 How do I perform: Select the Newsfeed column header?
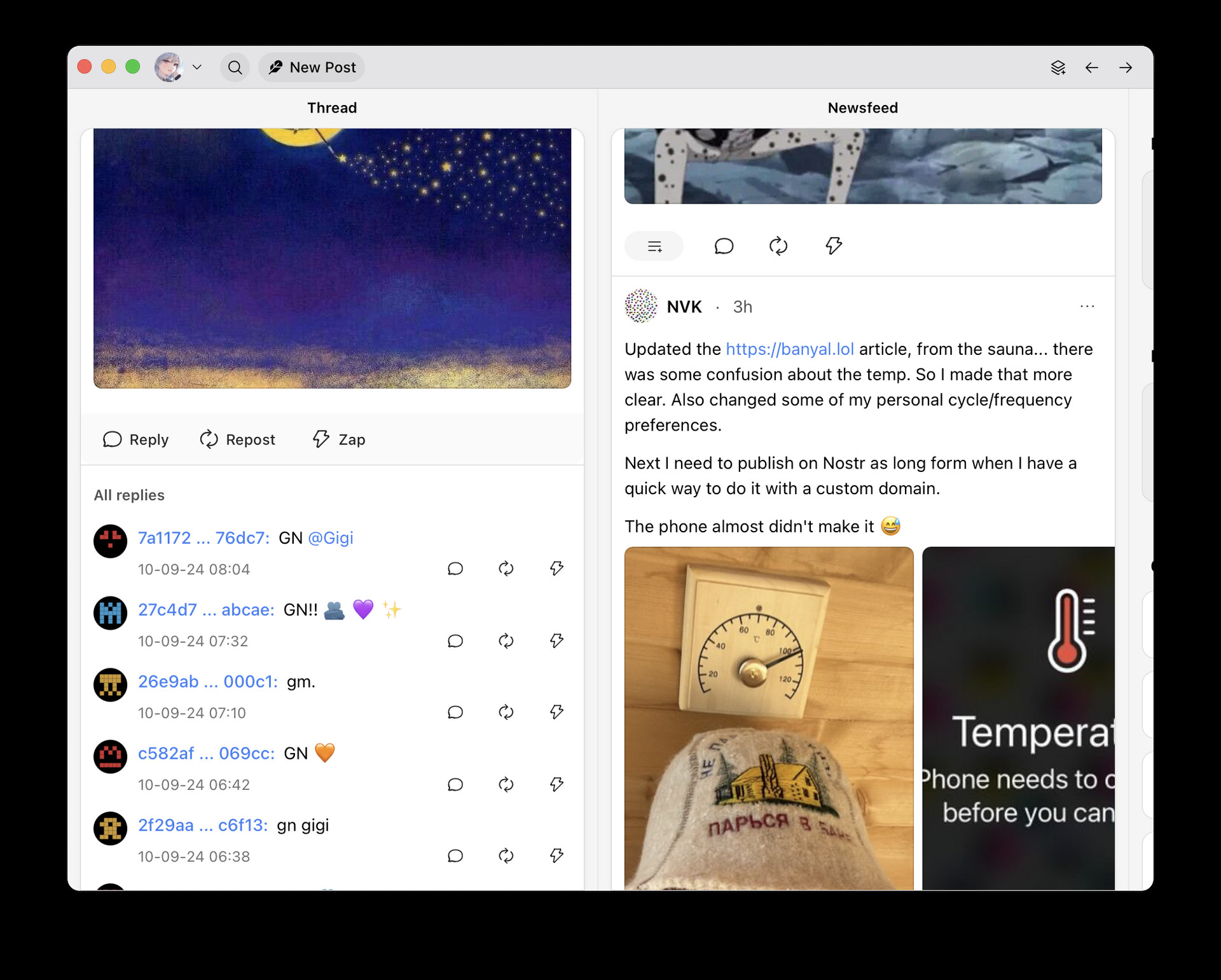(862, 108)
